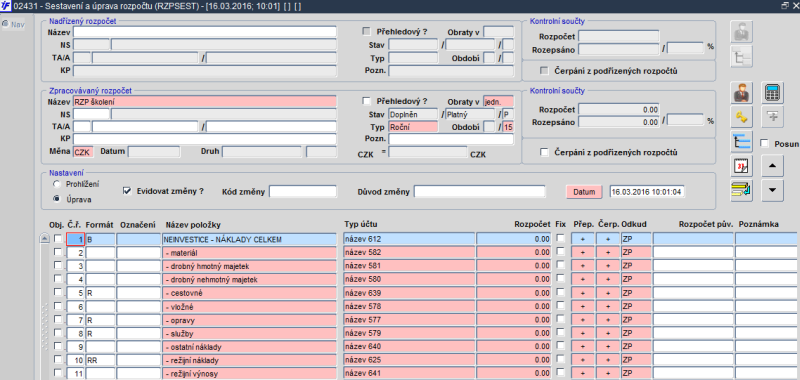Click Odkud cell ZP for režijní výnosy
This screenshot has width=800, height=380.
[636, 374]
